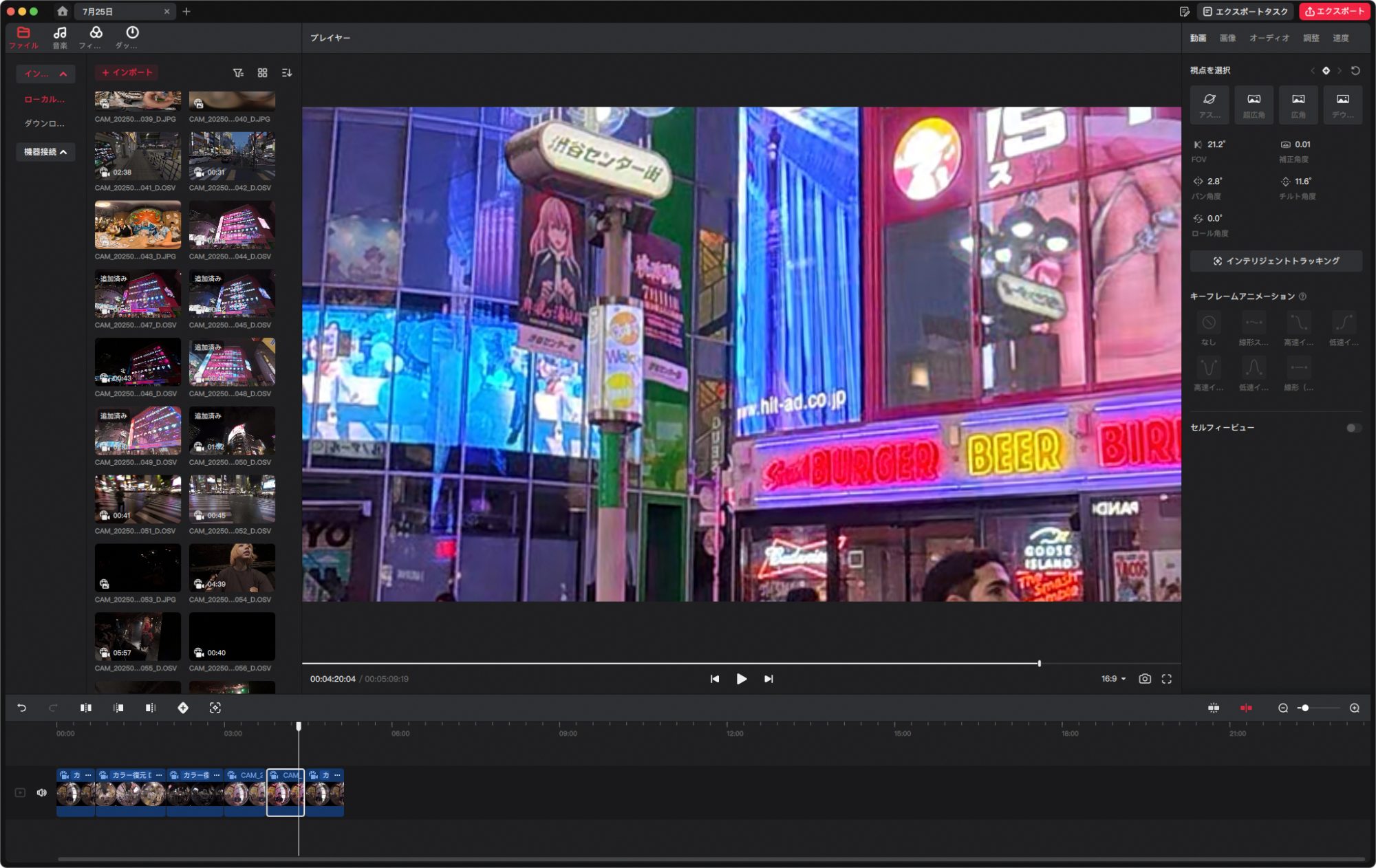The image size is (1376, 868).
Task: Click the エクスポート button
Action: coord(1334,12)
